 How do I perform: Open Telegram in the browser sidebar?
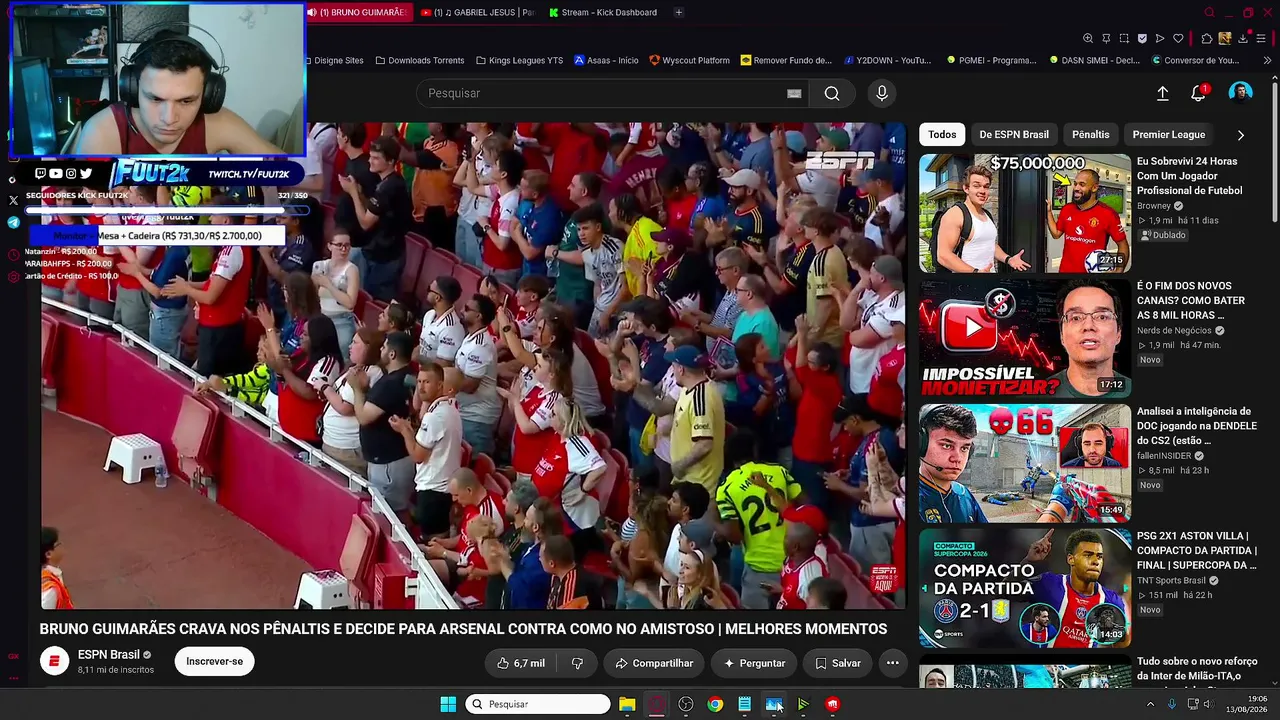(x=13, y=223)
